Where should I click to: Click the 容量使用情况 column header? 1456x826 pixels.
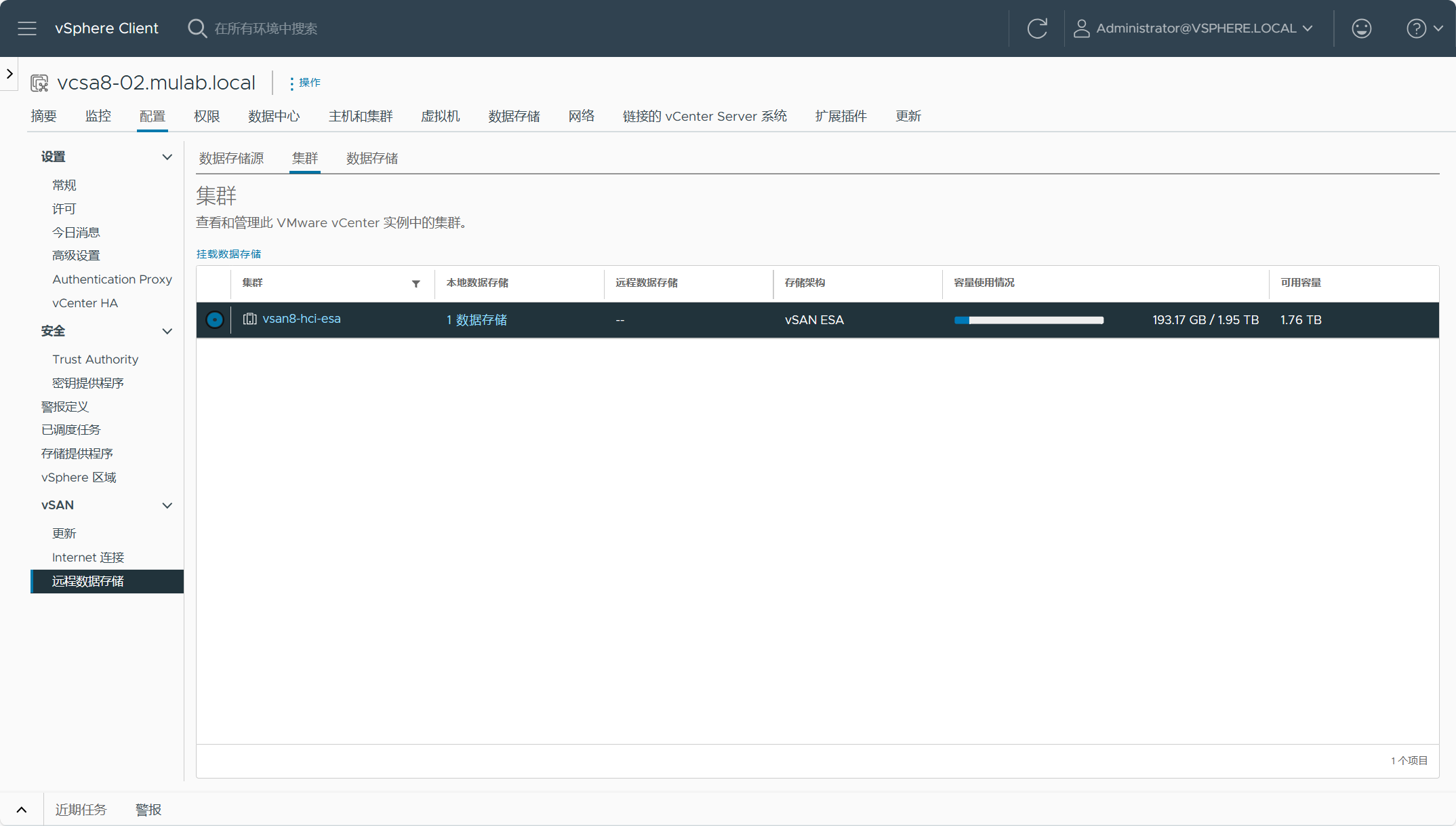tap(984, 283)
